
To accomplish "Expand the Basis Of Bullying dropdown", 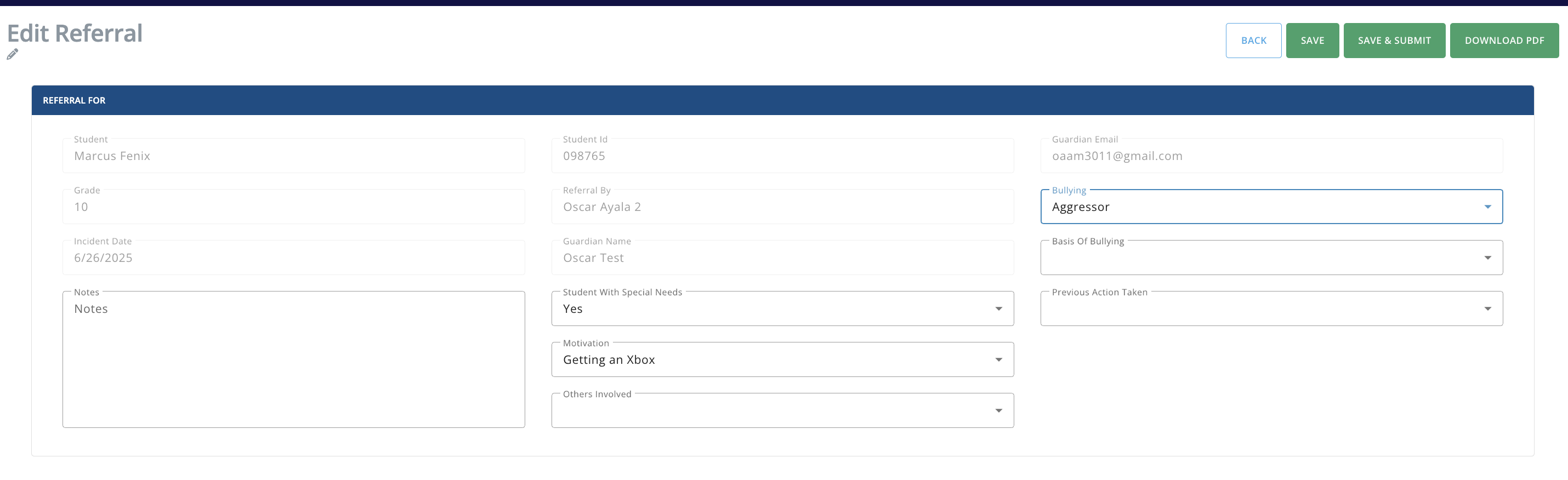I will 1271,258.
